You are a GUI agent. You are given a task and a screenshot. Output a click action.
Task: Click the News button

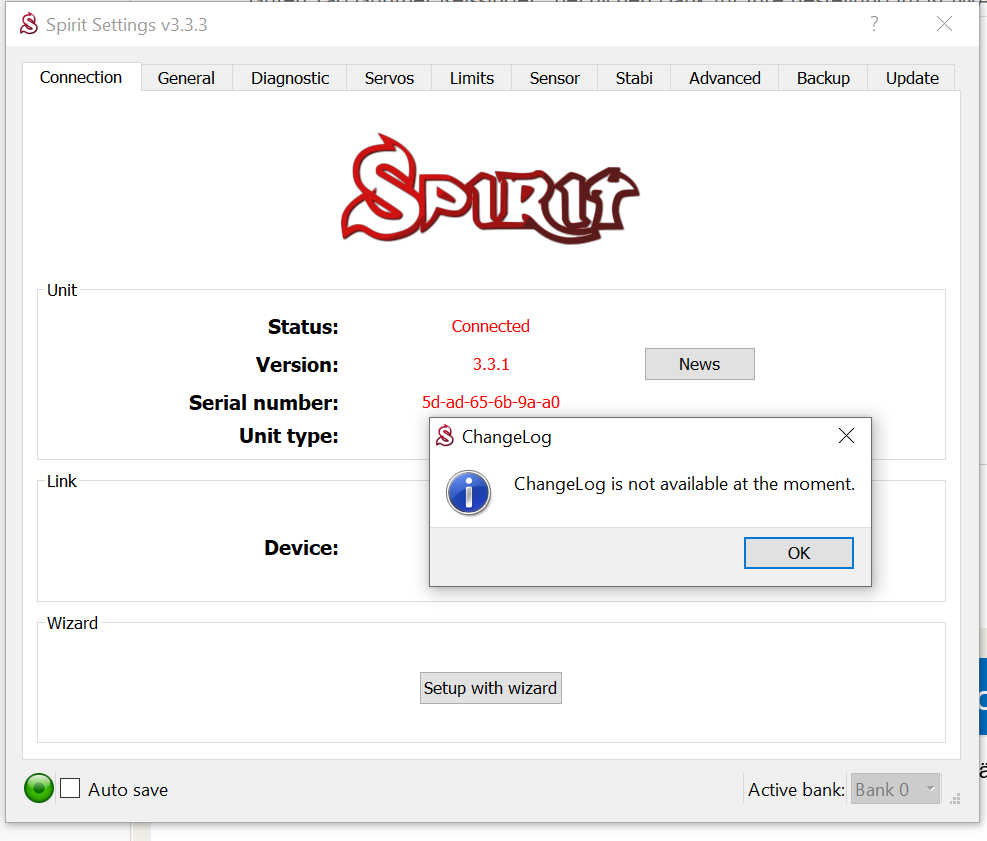699,364
